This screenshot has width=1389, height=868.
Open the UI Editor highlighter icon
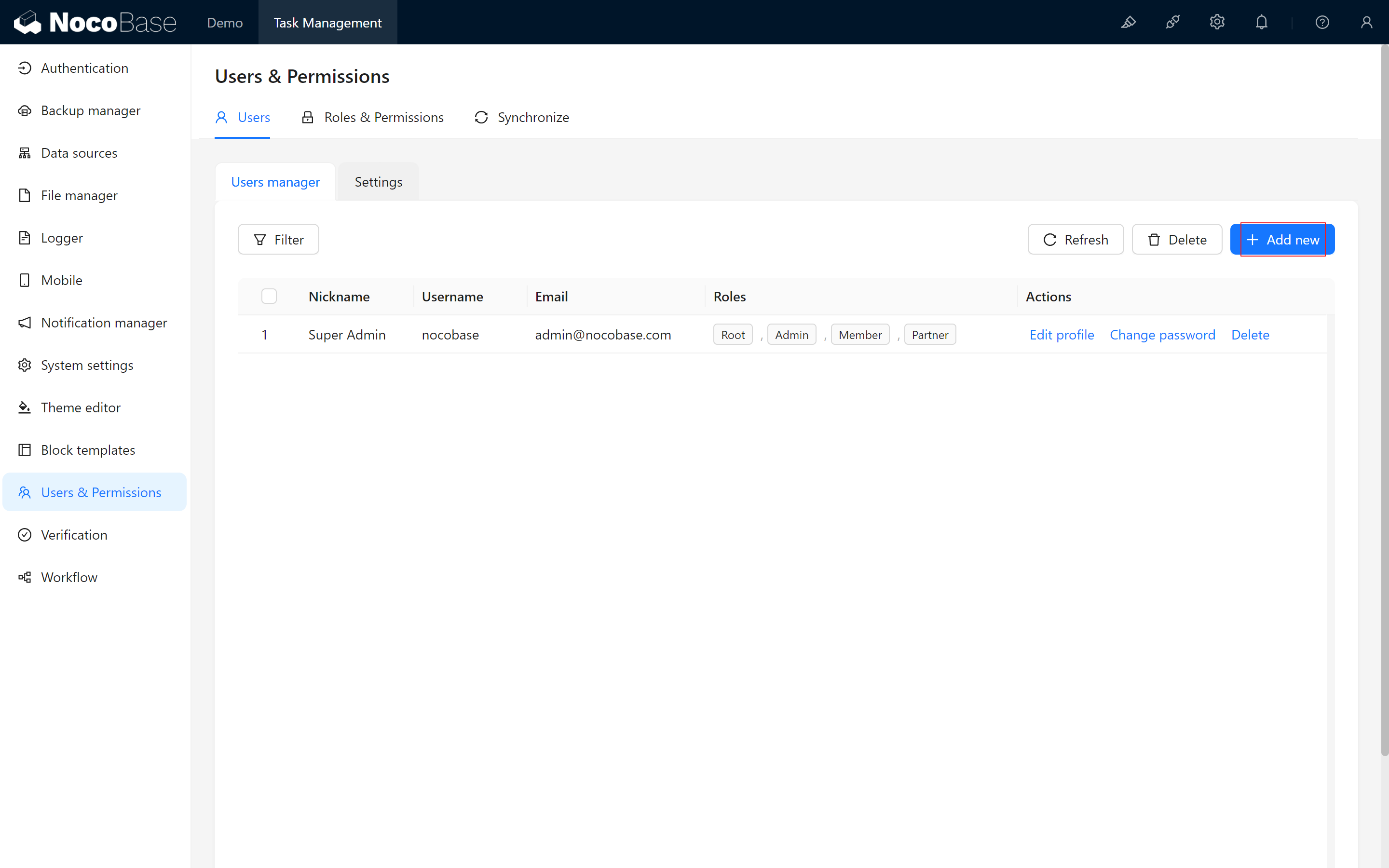[x=1129, y=22]
